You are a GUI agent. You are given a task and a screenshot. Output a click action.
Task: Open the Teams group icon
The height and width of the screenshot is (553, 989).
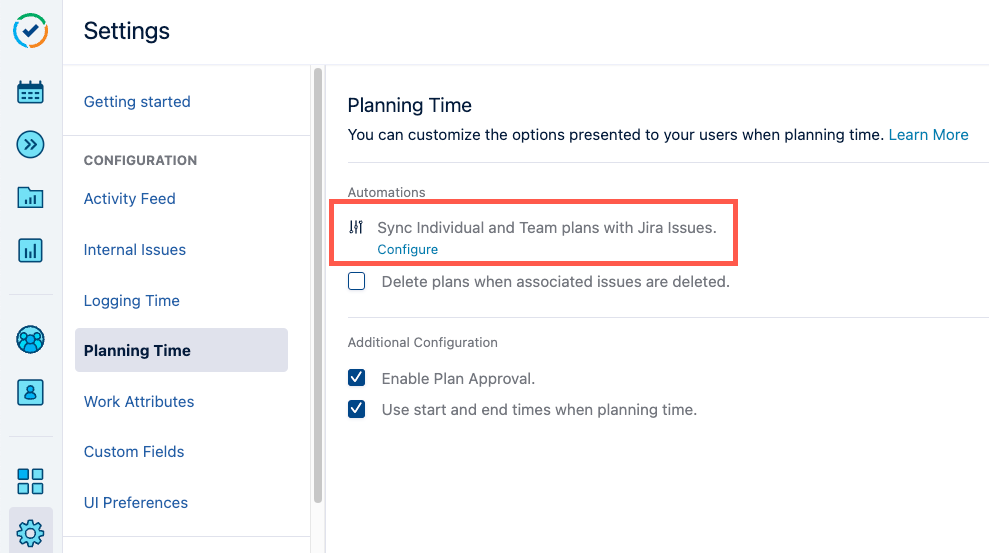[x=30, y=340]
